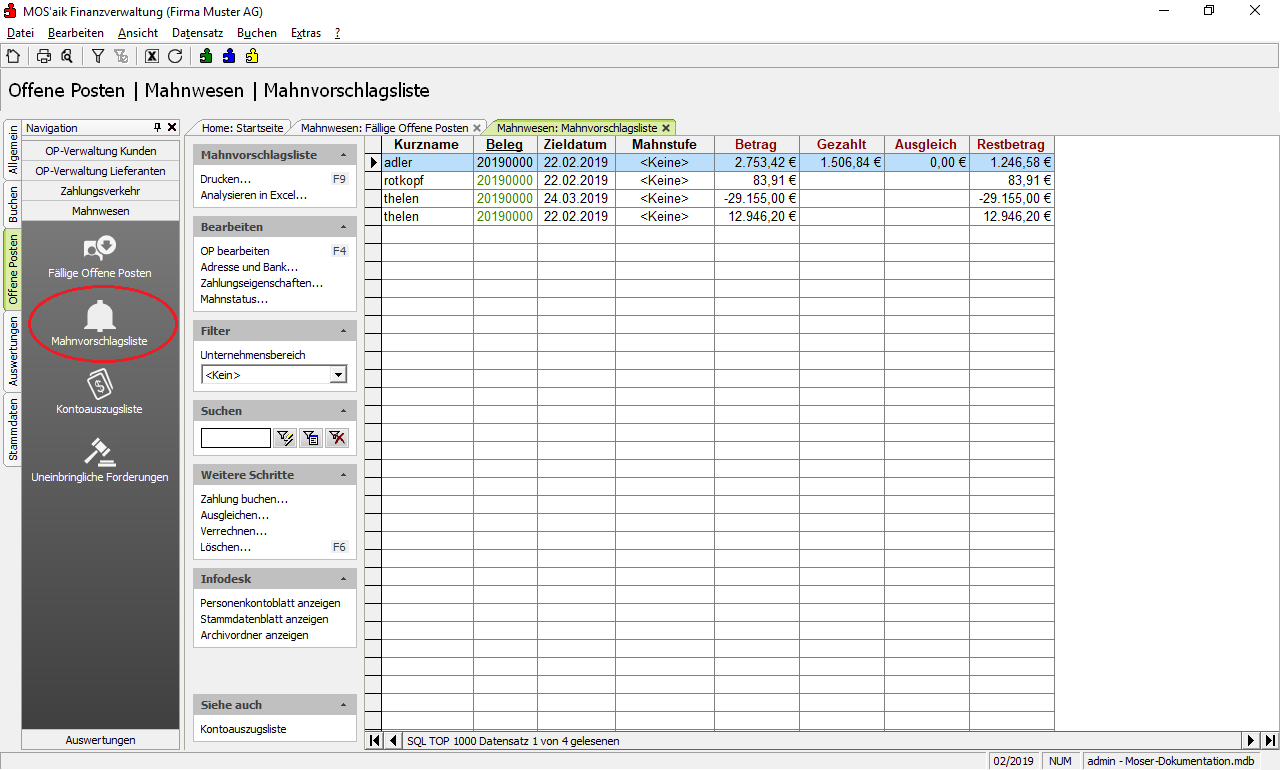Switch to Fällige Offene Posten tab
Image resolution: width=1280 pixels, height=770 pixels.
click(x=385, y=128)
